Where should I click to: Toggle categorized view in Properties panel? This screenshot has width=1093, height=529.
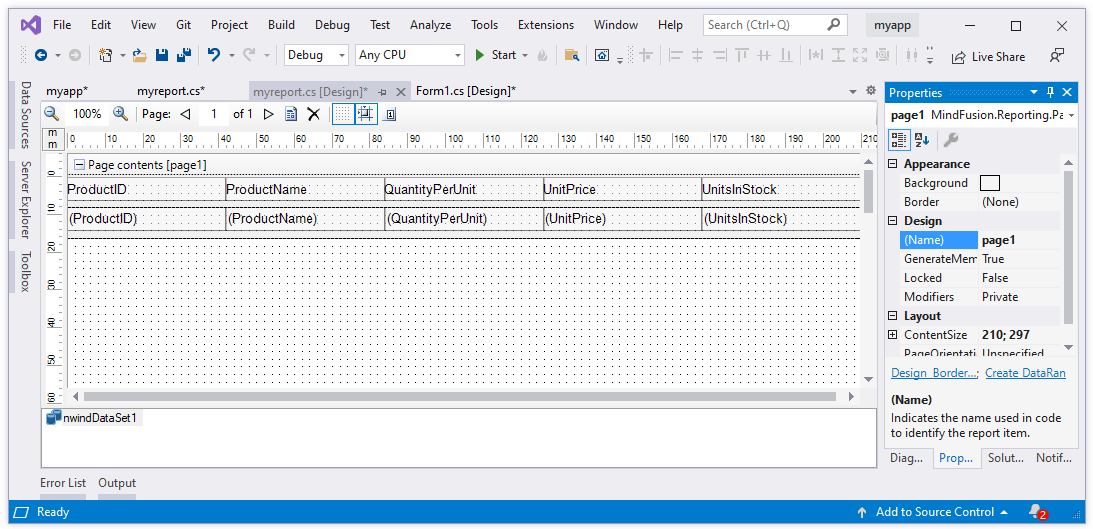[899, 140]
